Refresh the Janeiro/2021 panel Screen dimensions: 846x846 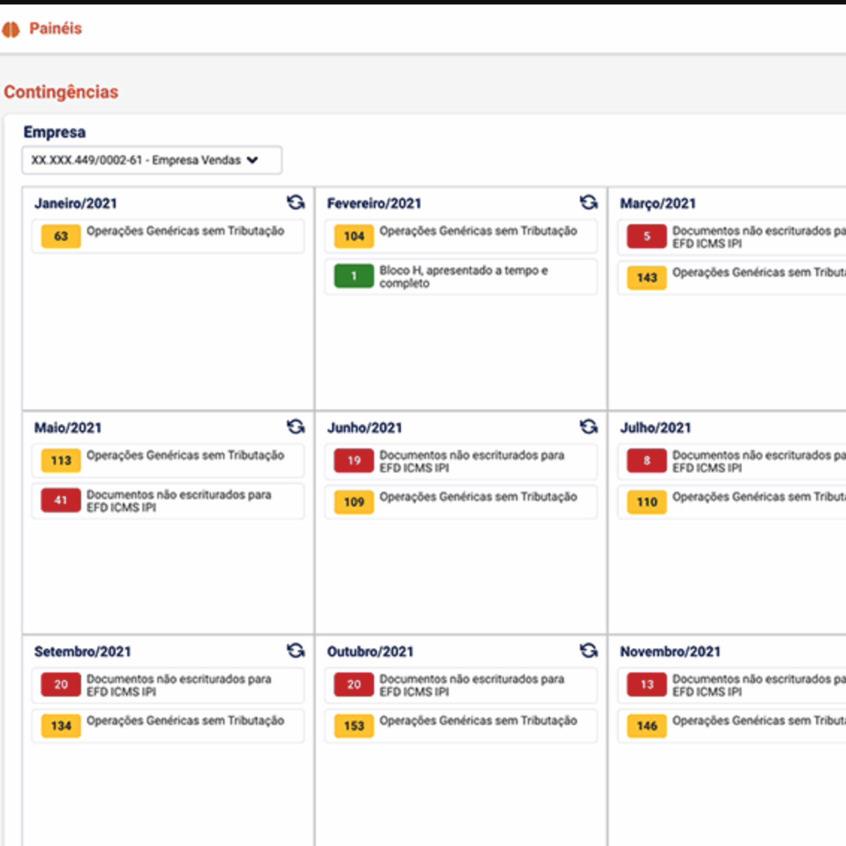(295, 202)
